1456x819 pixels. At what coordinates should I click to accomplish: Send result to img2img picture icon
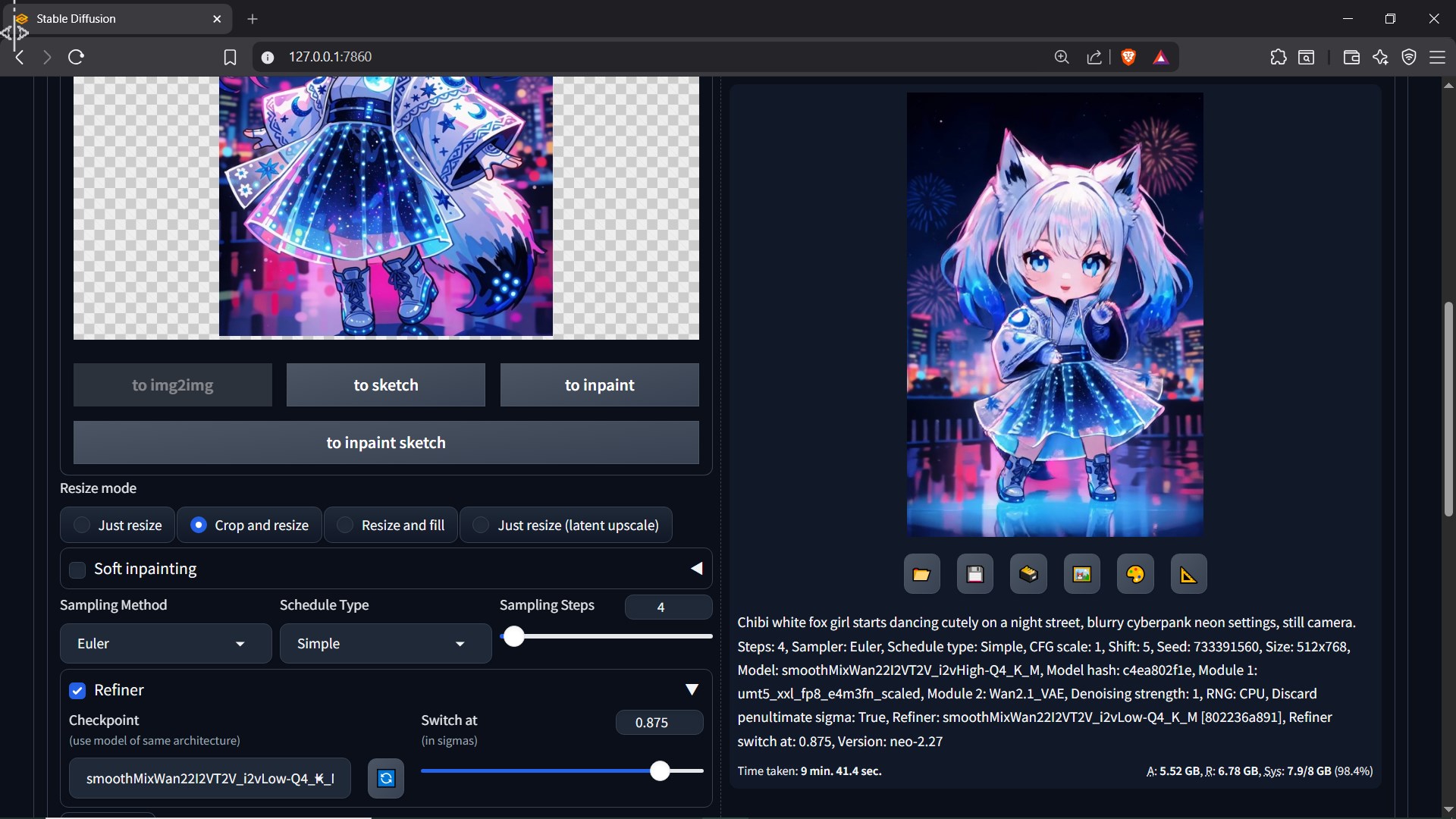[1082, 574]
